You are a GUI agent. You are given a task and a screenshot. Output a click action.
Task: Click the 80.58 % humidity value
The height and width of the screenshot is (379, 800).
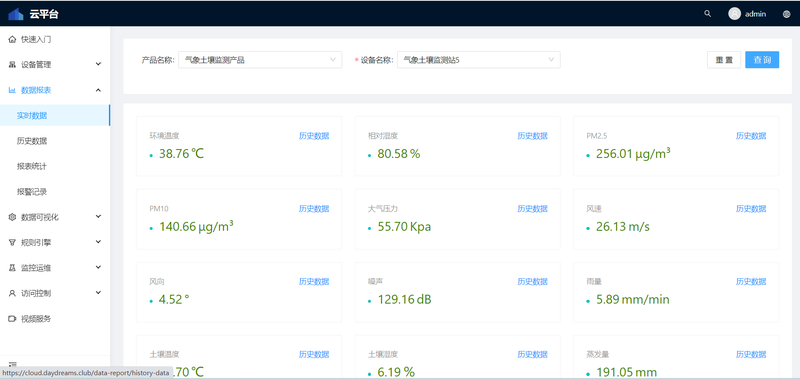click(399, 154)
